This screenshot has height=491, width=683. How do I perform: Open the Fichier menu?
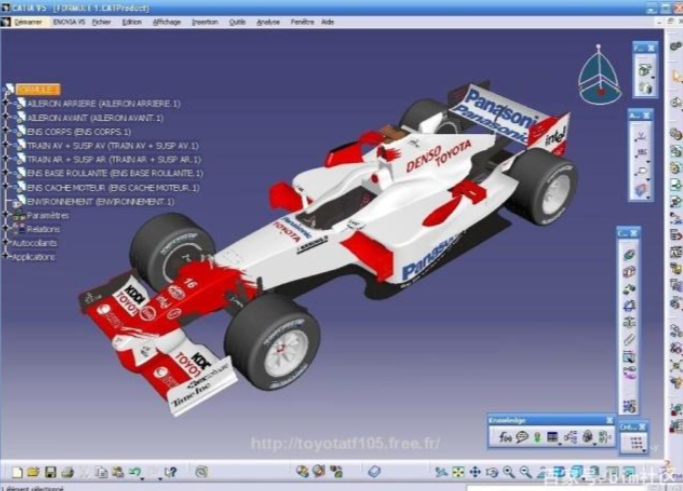click(x=101, y=22)
